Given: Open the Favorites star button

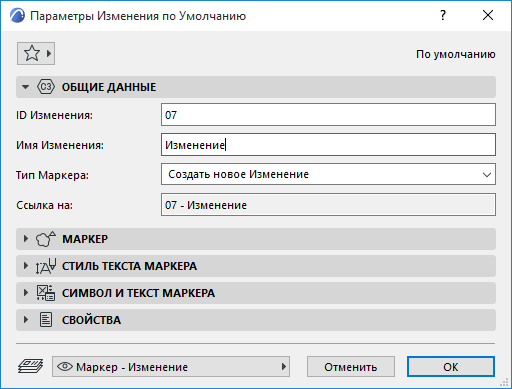Looking at the screenshot, I should coord(36,53).
